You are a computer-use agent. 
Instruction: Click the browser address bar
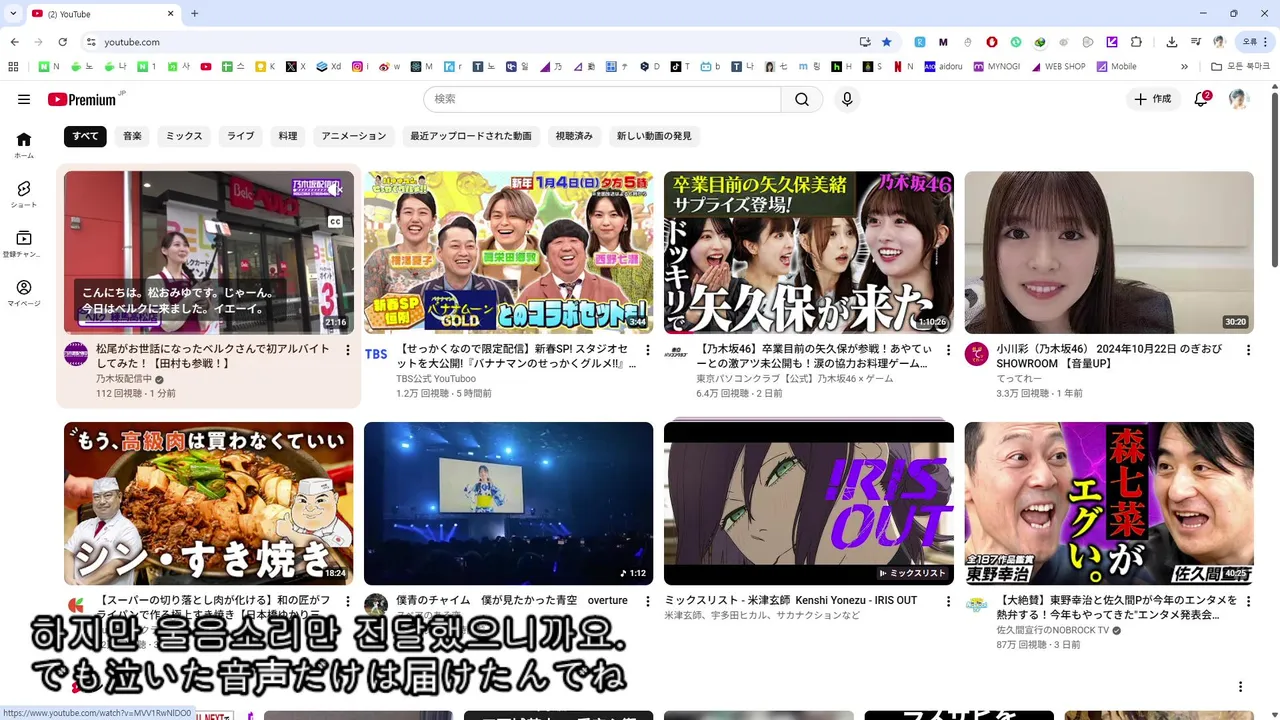click(470, 42)
